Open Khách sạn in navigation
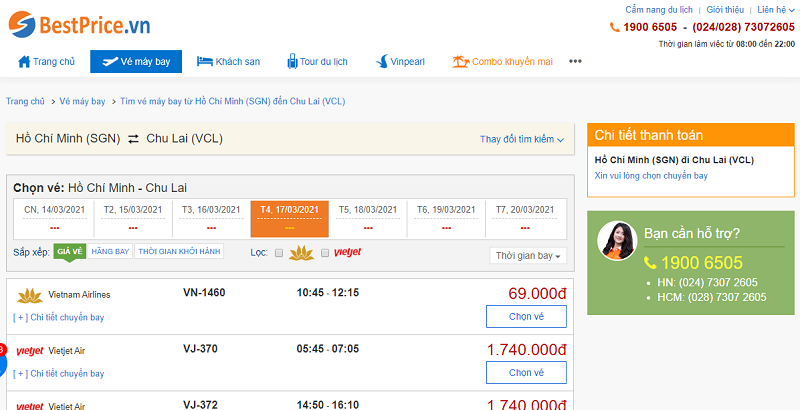Image resolution: width=800 pixels, height=410 pixels. coord(229,62)
